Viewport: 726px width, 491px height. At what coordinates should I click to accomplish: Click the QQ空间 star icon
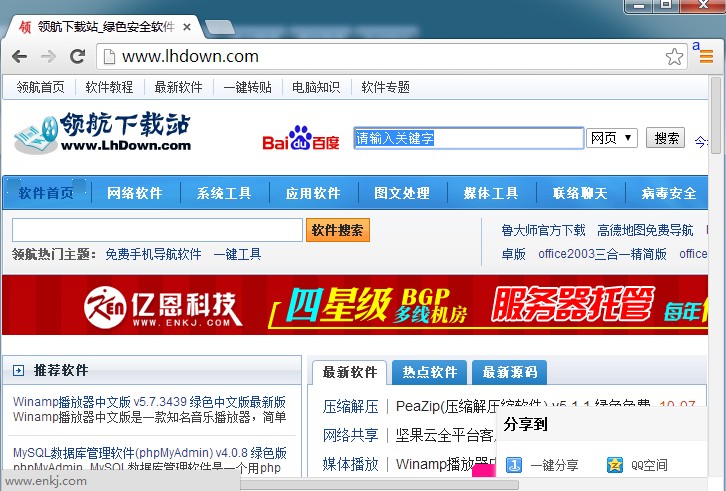(x=615, y=465)
